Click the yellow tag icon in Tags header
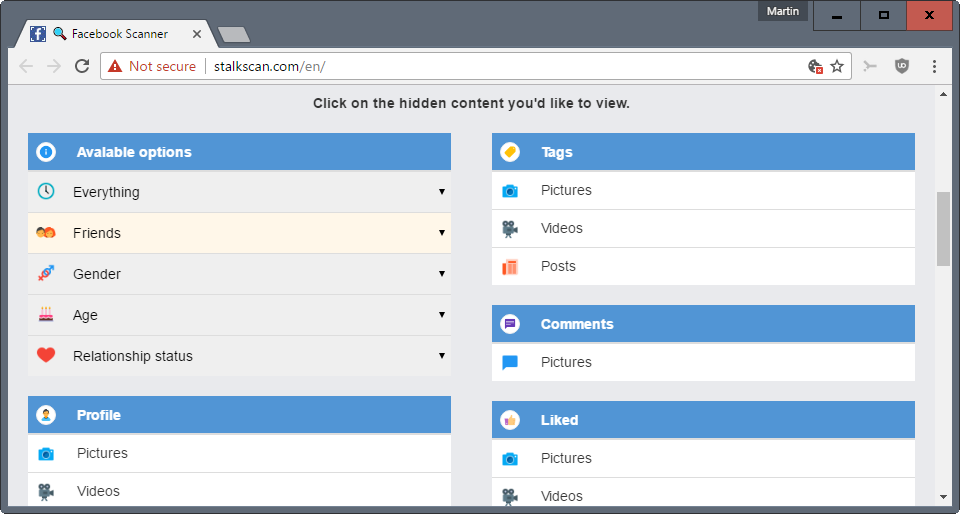Screen dimensions: 960x514 (x=510, y=152)
